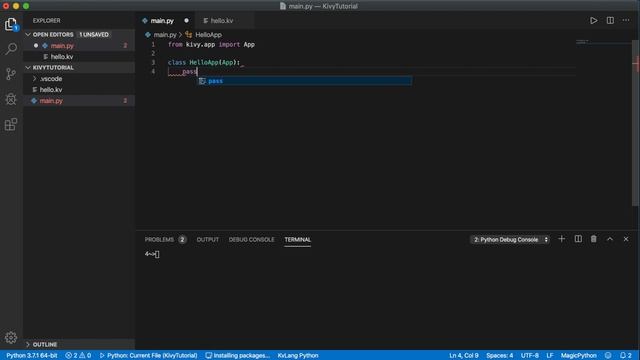Click Python: Current File debug configuration
This screenshot has width=640, height=360.
point(149,356)
